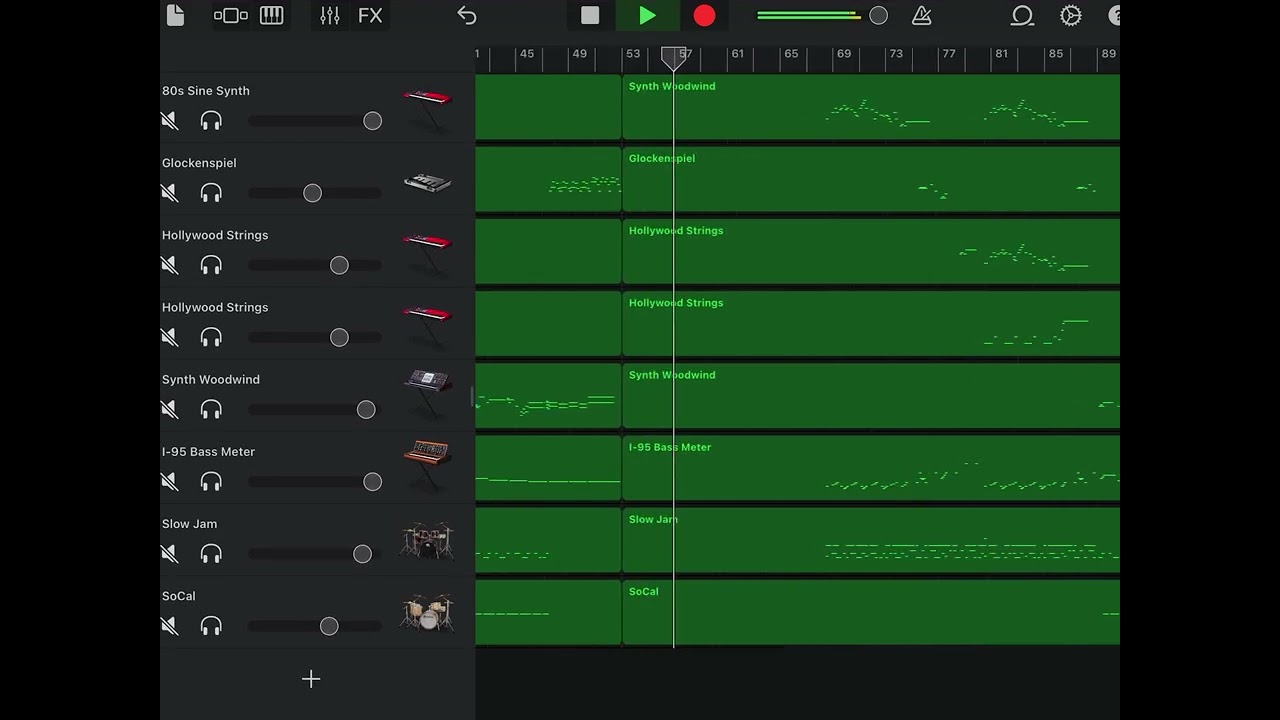Screen dimensions: 1280x720
Task: Open My Songs document browser
Action: pyautogui.click(x=176, y=15)
